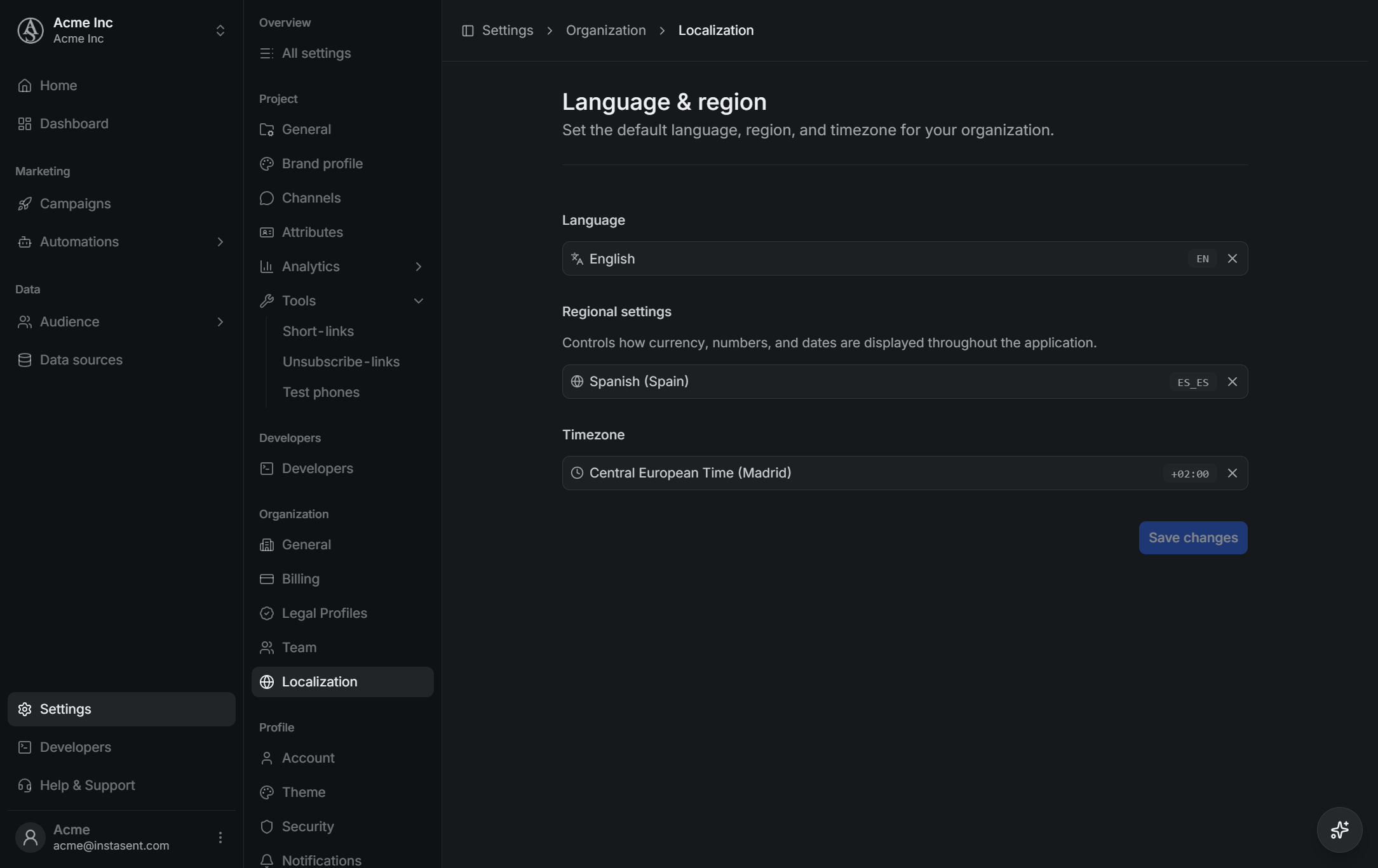Toggle the sidebar panel icon beside Settings
1378x868 pixels.
pos(468,30)
